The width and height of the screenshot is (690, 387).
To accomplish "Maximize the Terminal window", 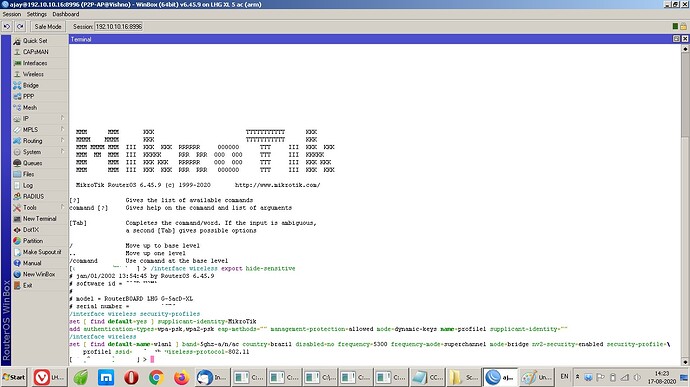I will pyautogui.click(x=677, y=39).
